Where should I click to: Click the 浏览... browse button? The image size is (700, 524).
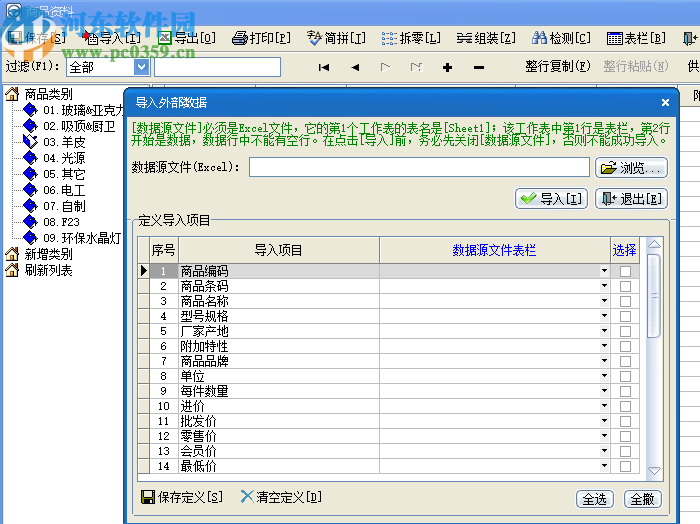pos(631,168)
